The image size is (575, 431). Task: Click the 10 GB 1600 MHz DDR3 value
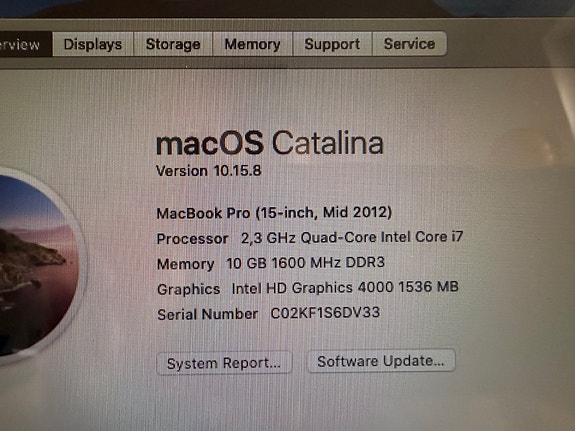[x=305, y=263]
